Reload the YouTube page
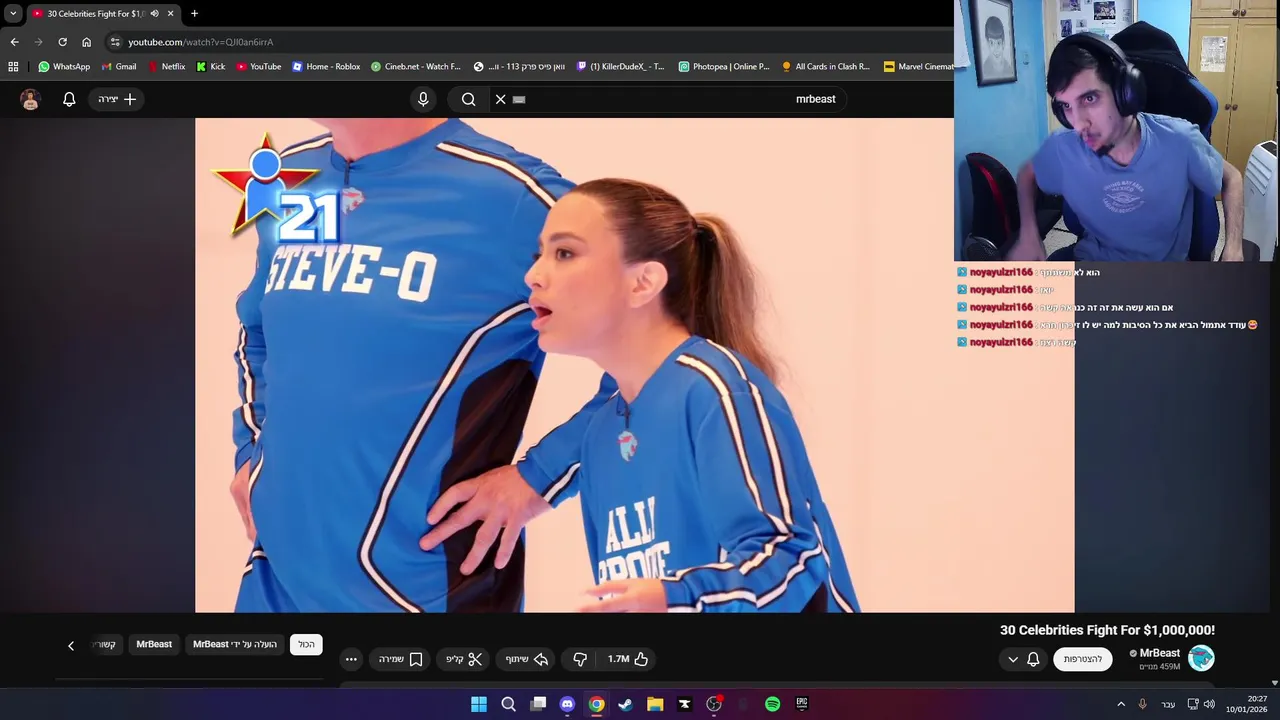1280x720 pixels. (62, 42)
